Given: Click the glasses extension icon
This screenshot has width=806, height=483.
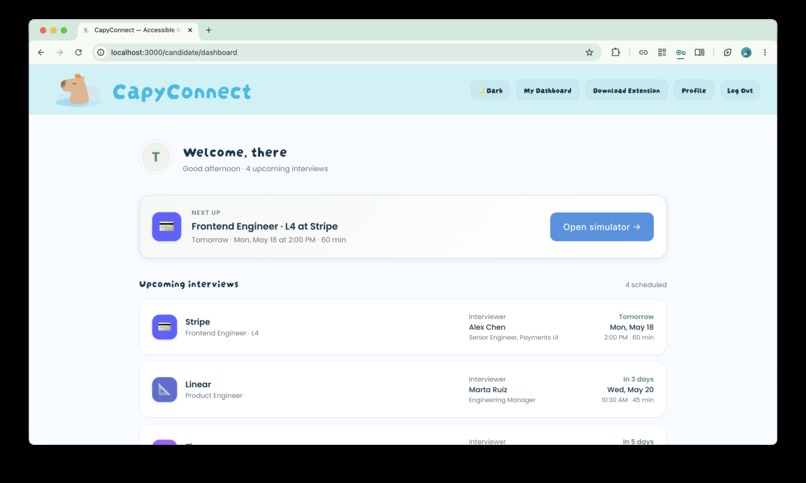Looking at the screenshot, I should click(x=681, y=52).
